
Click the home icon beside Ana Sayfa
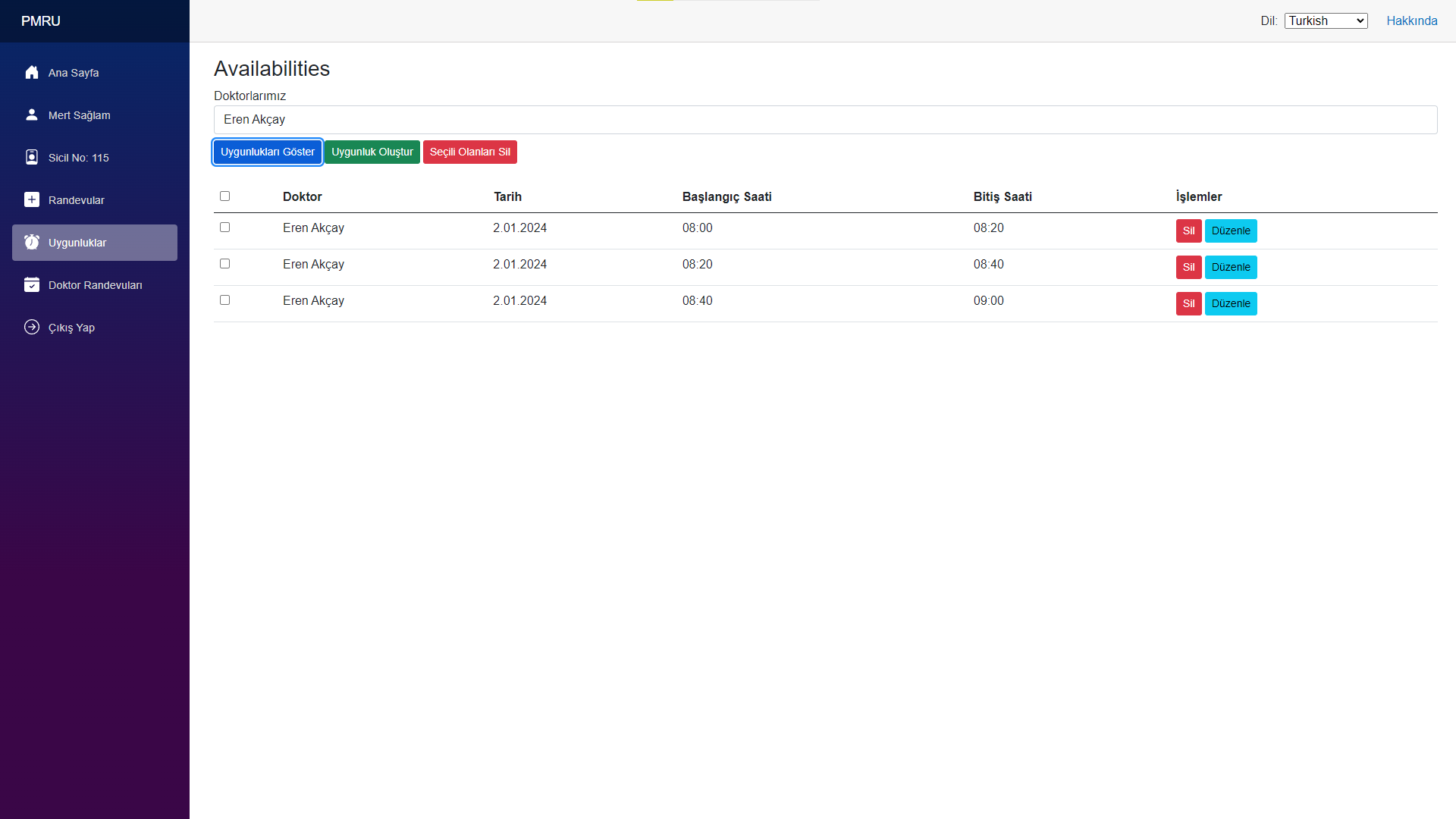(x=32, y=73)
